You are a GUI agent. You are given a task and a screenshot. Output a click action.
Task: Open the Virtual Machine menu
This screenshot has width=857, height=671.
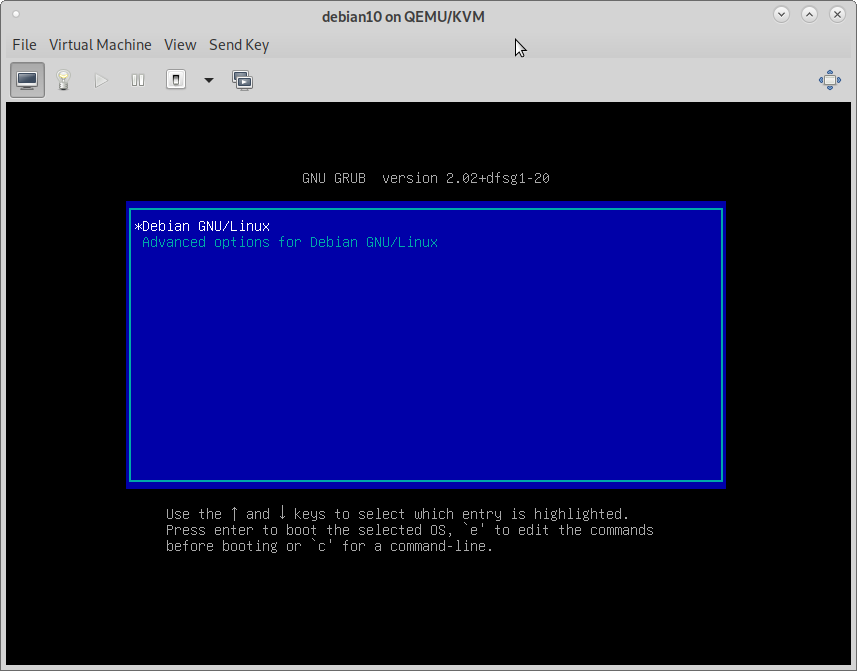pyautogui.click(x=100, y=45)
